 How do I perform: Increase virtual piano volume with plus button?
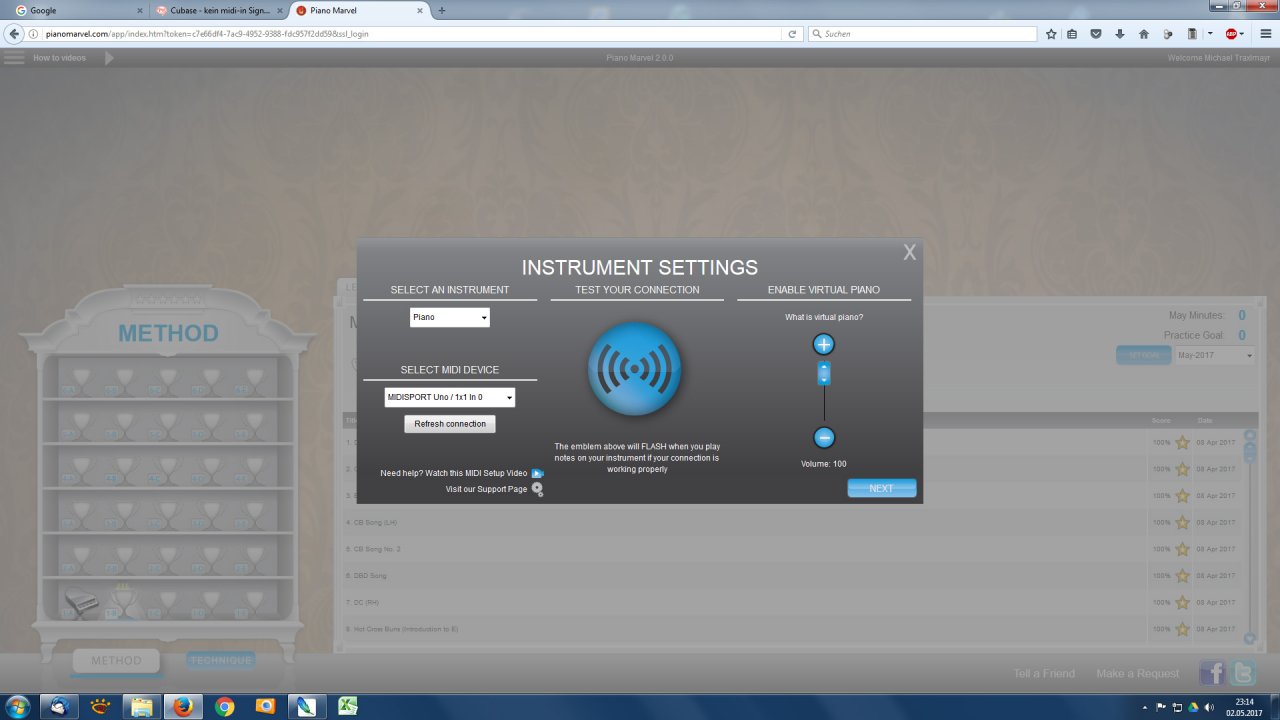[824, 345]
